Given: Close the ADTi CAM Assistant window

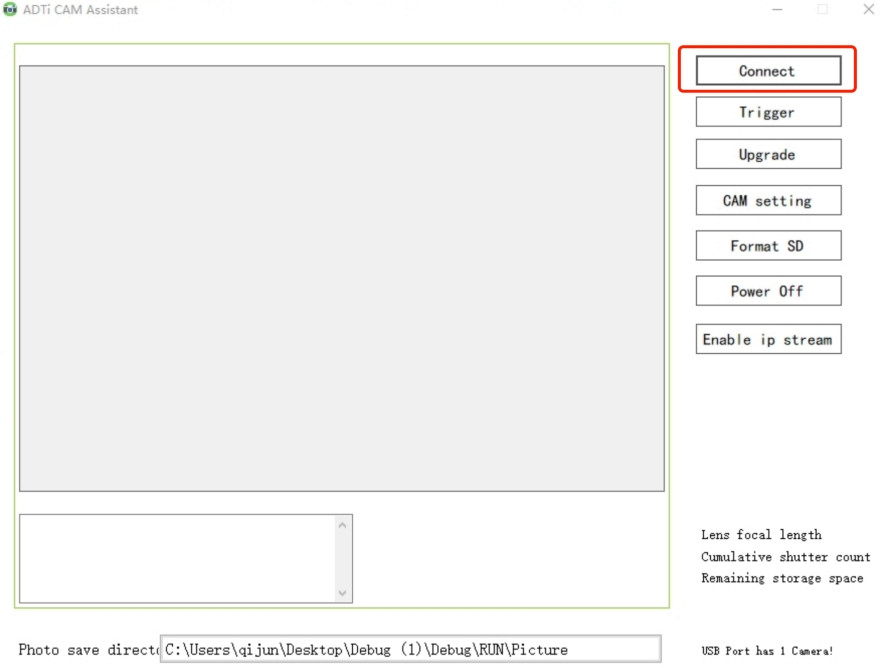Looking at the screenshot, I should (867, 10).
